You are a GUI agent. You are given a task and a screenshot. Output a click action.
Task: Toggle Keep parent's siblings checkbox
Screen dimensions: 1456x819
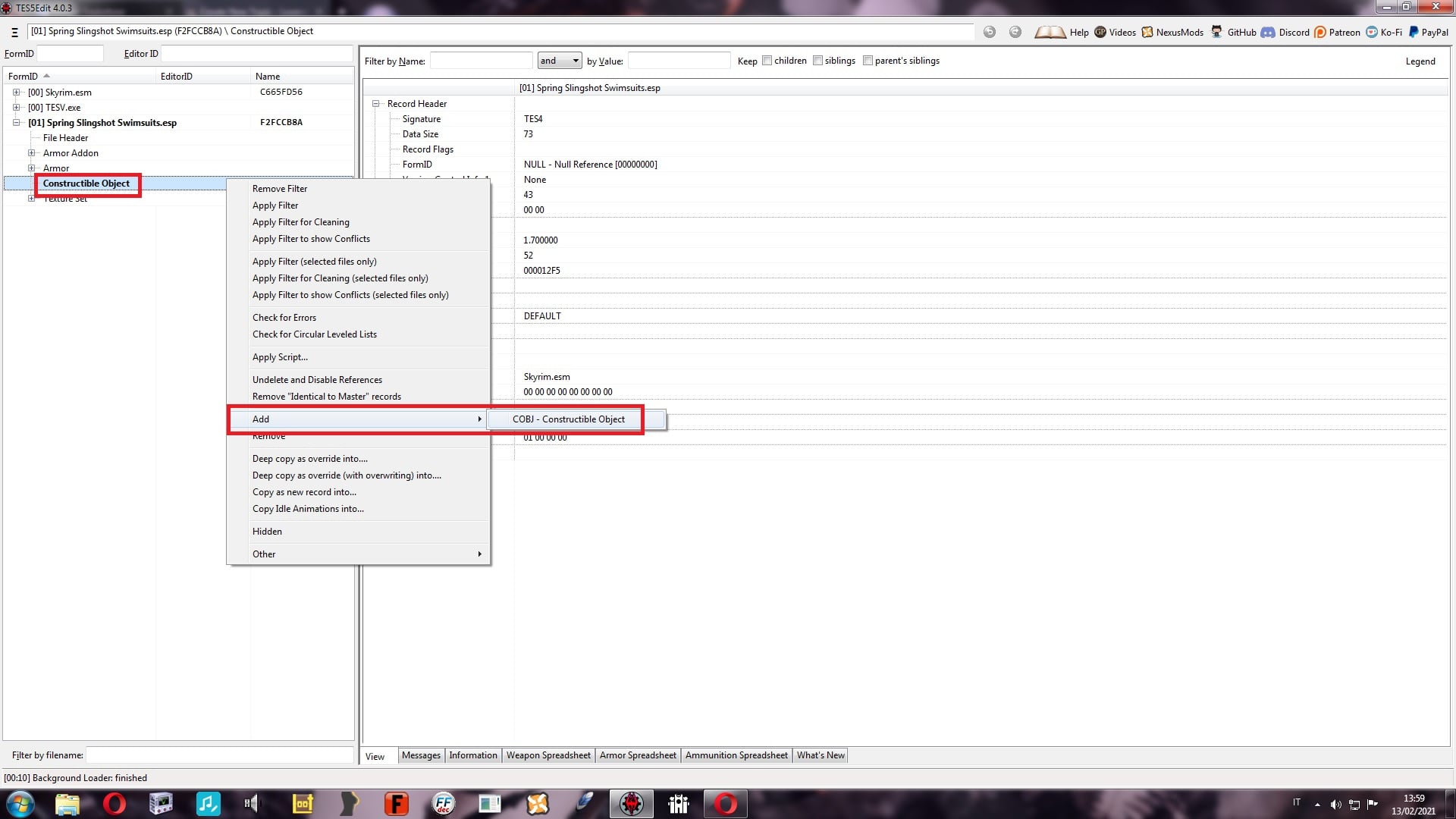click(868, 61)
